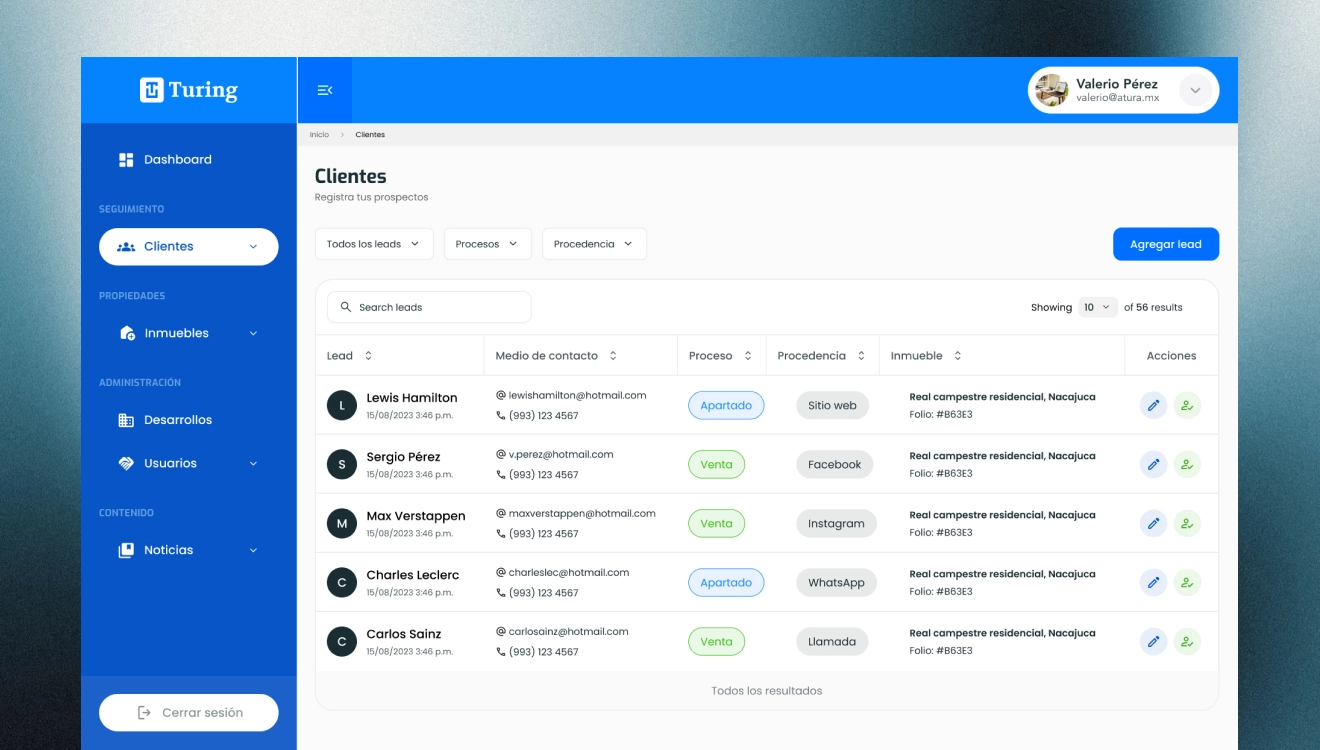
Task: Click the green assign-user icon for Carlos Sainz
Action: pyautogui.click(x=1187, y=641)
